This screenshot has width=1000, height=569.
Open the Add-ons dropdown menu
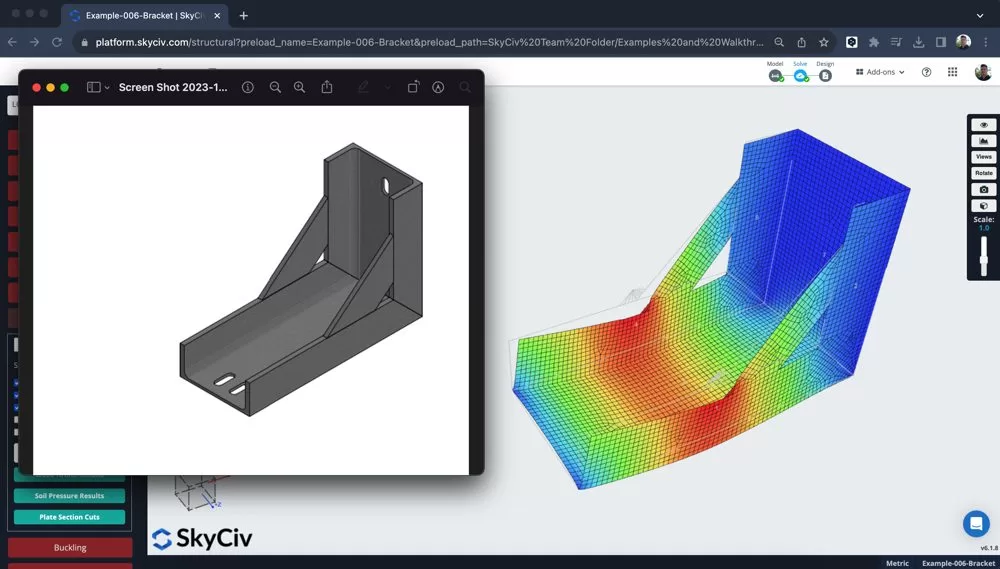point(881,72)
